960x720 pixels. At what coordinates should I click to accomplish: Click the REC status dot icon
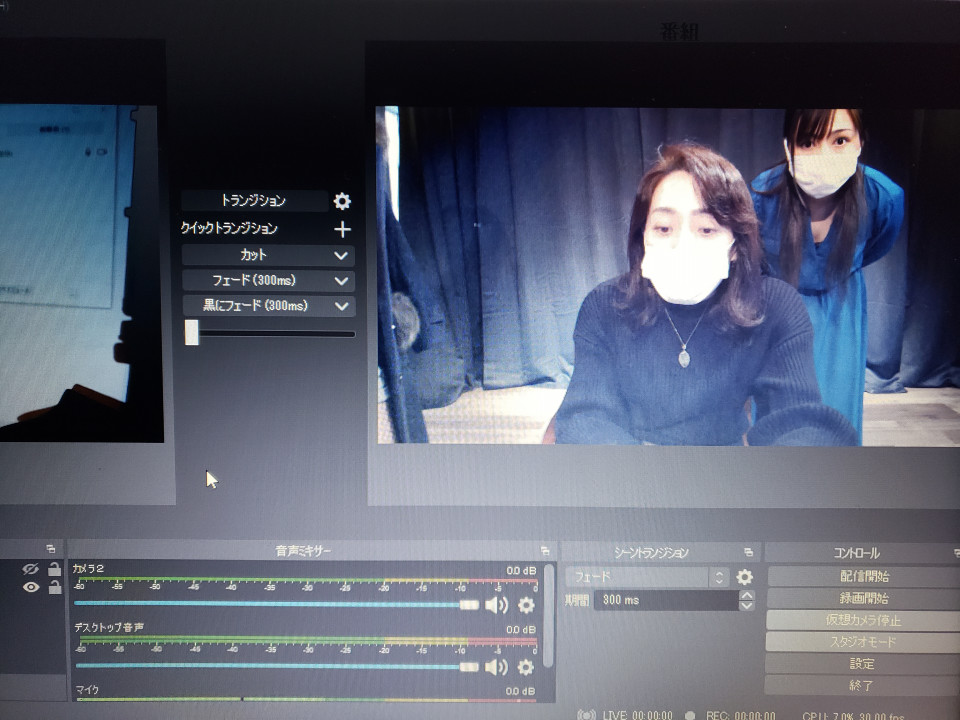[690, 714]
